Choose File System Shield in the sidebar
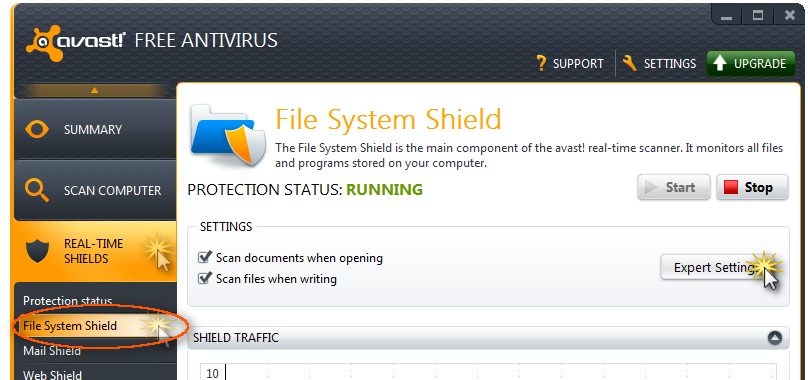The image size is (808, 380). 70,326
